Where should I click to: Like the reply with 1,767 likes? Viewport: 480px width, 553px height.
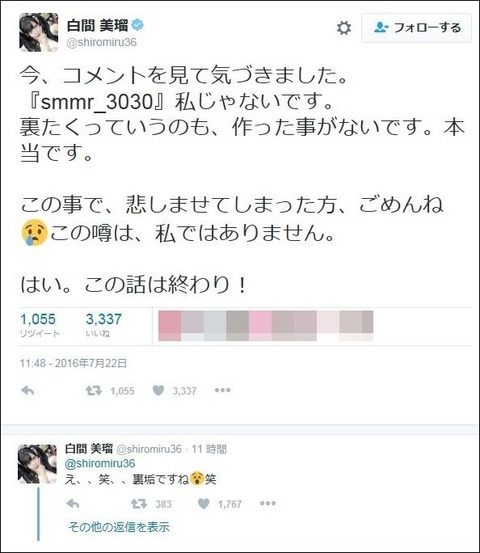click(203, 504)
